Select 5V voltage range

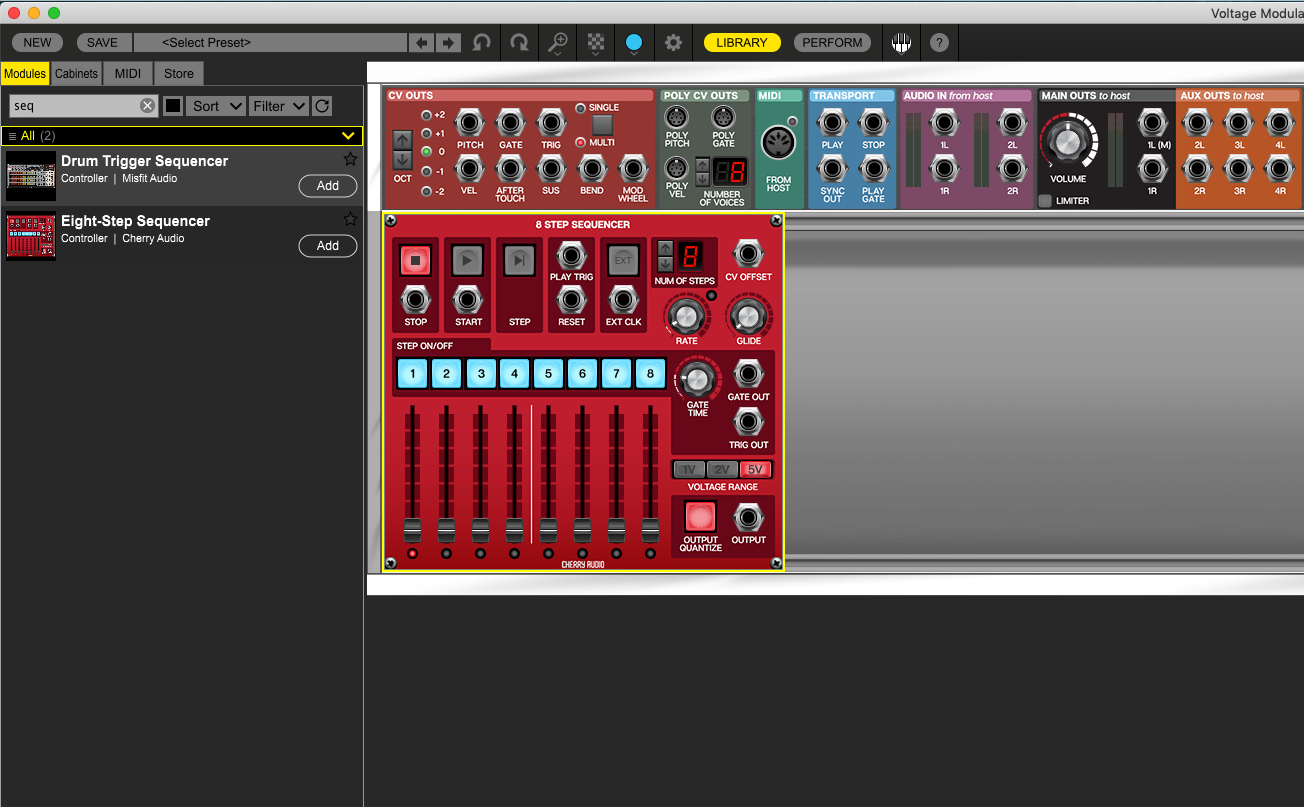pos(756,470)
